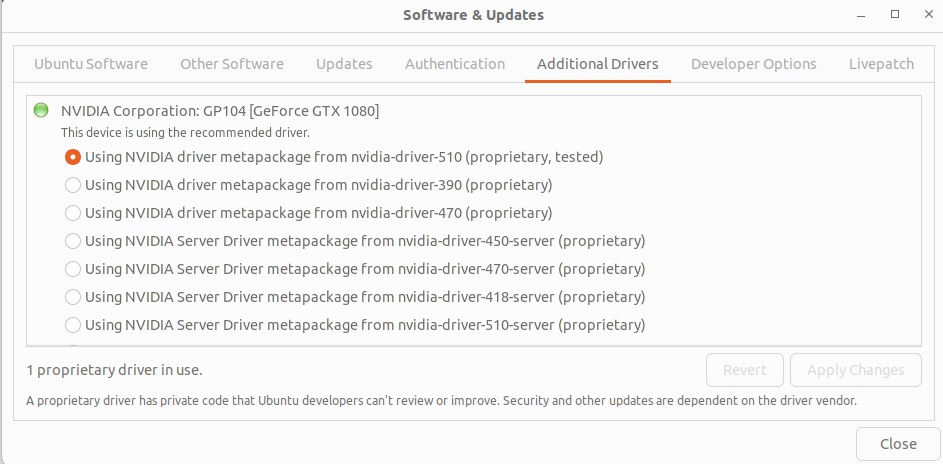Click the Revert button
Screen dimensions: 943x464
point(745,370)
